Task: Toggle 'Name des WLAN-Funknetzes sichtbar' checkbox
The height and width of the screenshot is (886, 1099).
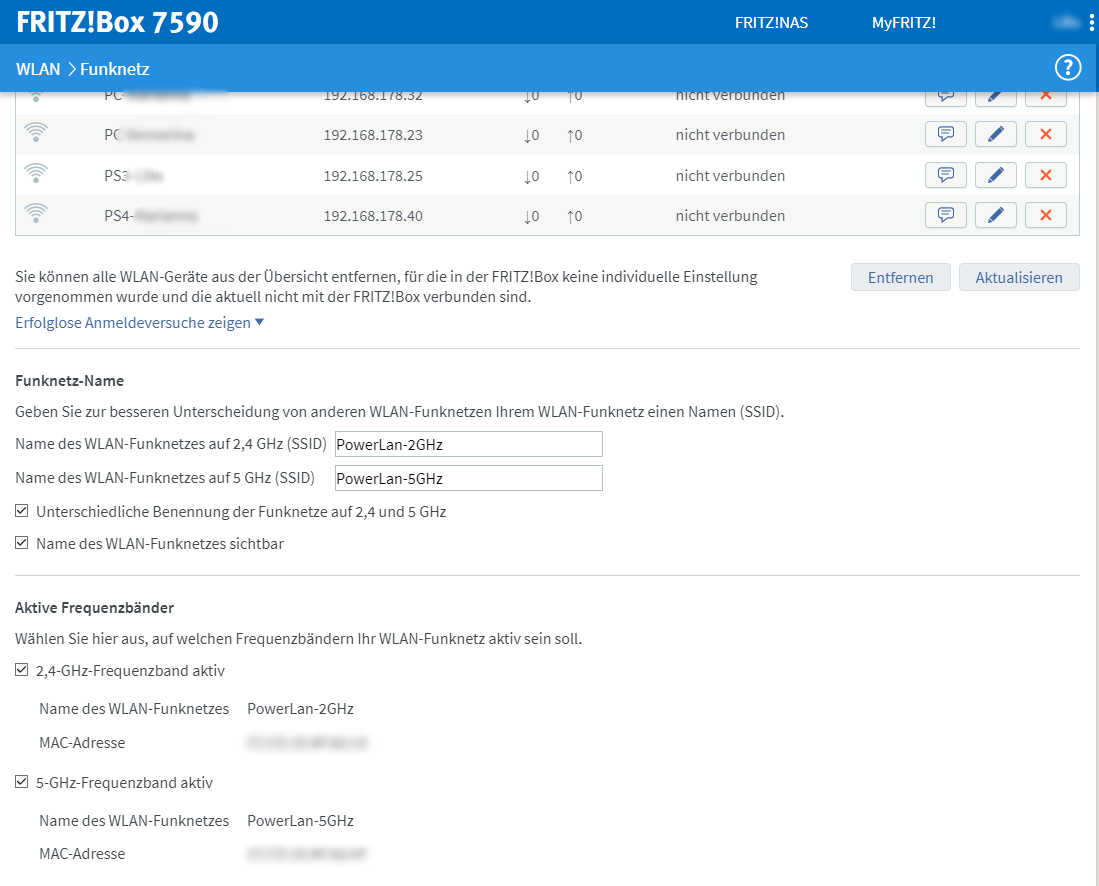Action: 22,543
